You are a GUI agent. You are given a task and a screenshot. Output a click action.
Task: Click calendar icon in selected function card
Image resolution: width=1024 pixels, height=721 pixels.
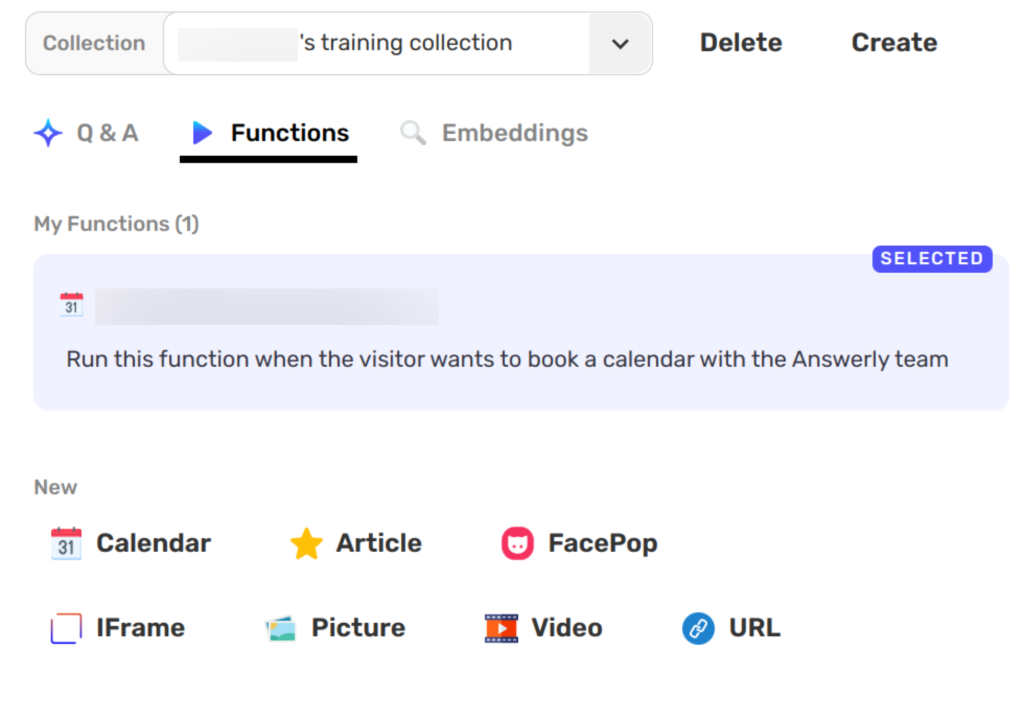click(x=72, y=305)
